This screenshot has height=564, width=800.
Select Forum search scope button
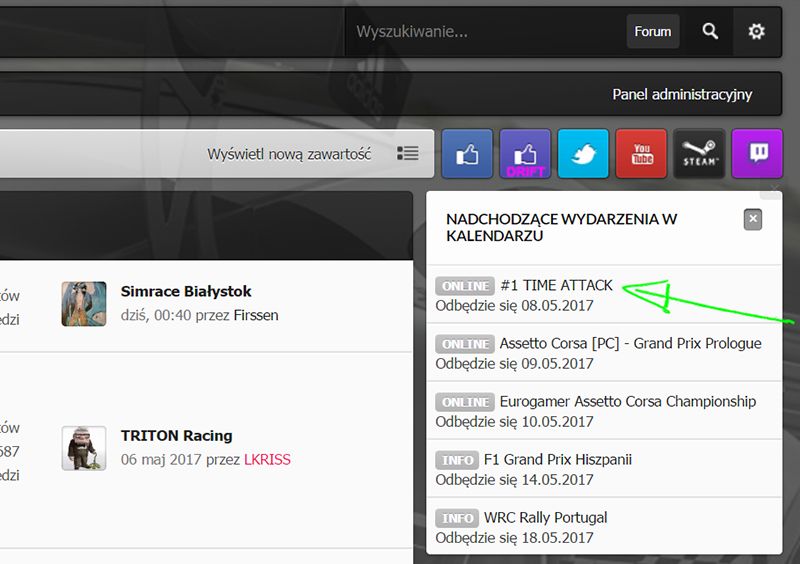[x=653, y=32]
